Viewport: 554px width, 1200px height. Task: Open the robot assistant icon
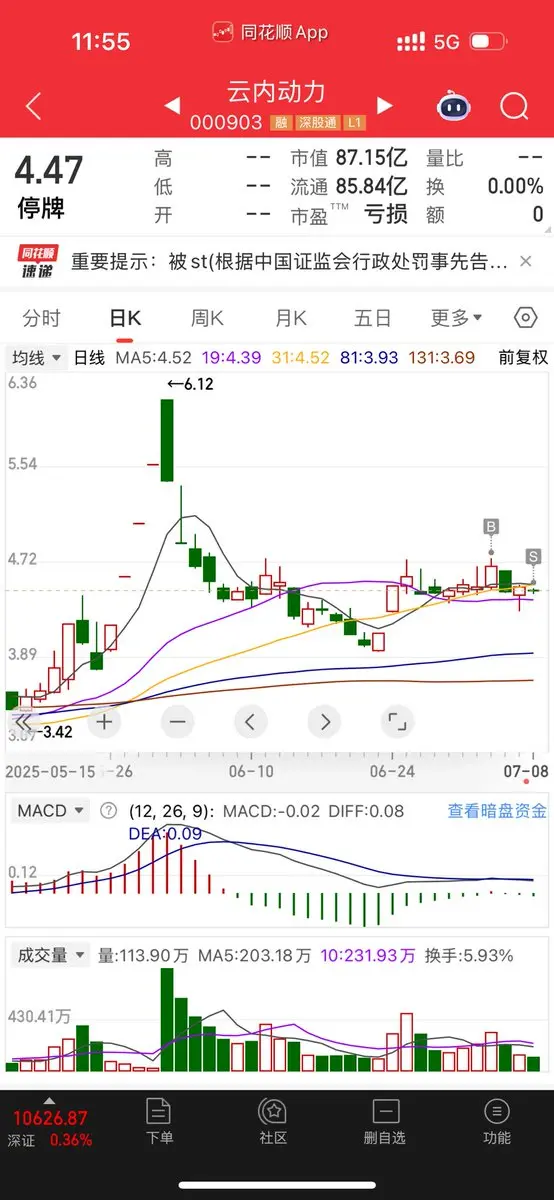click(453, 106)
